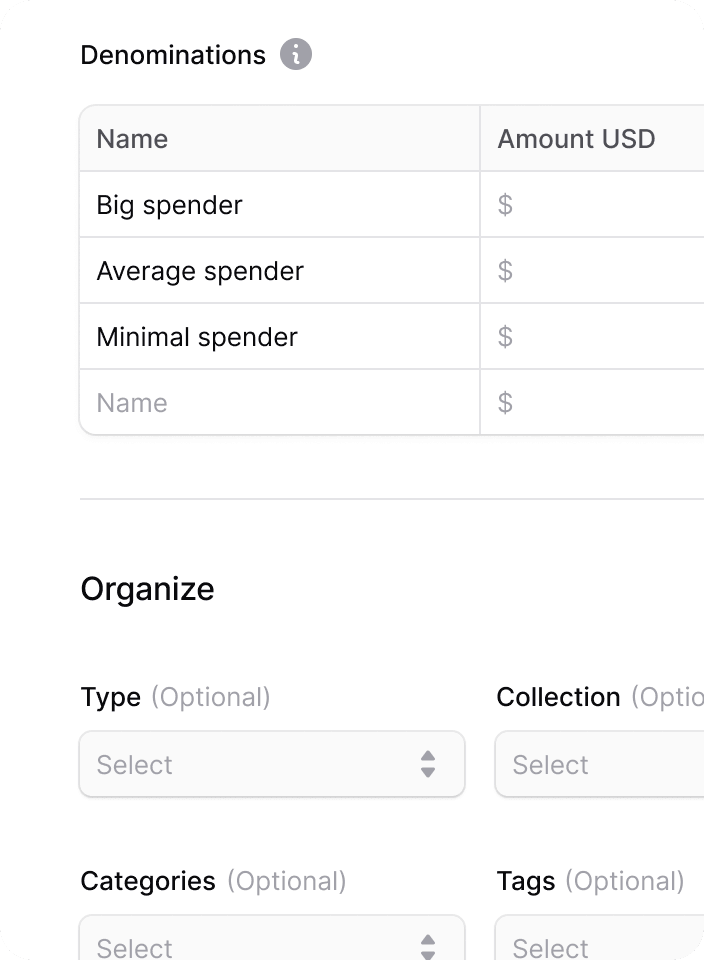Edit the Minimal spender name cell
Image resolution: width=704 pixels, height=960 pixels.
coord(280,337)
